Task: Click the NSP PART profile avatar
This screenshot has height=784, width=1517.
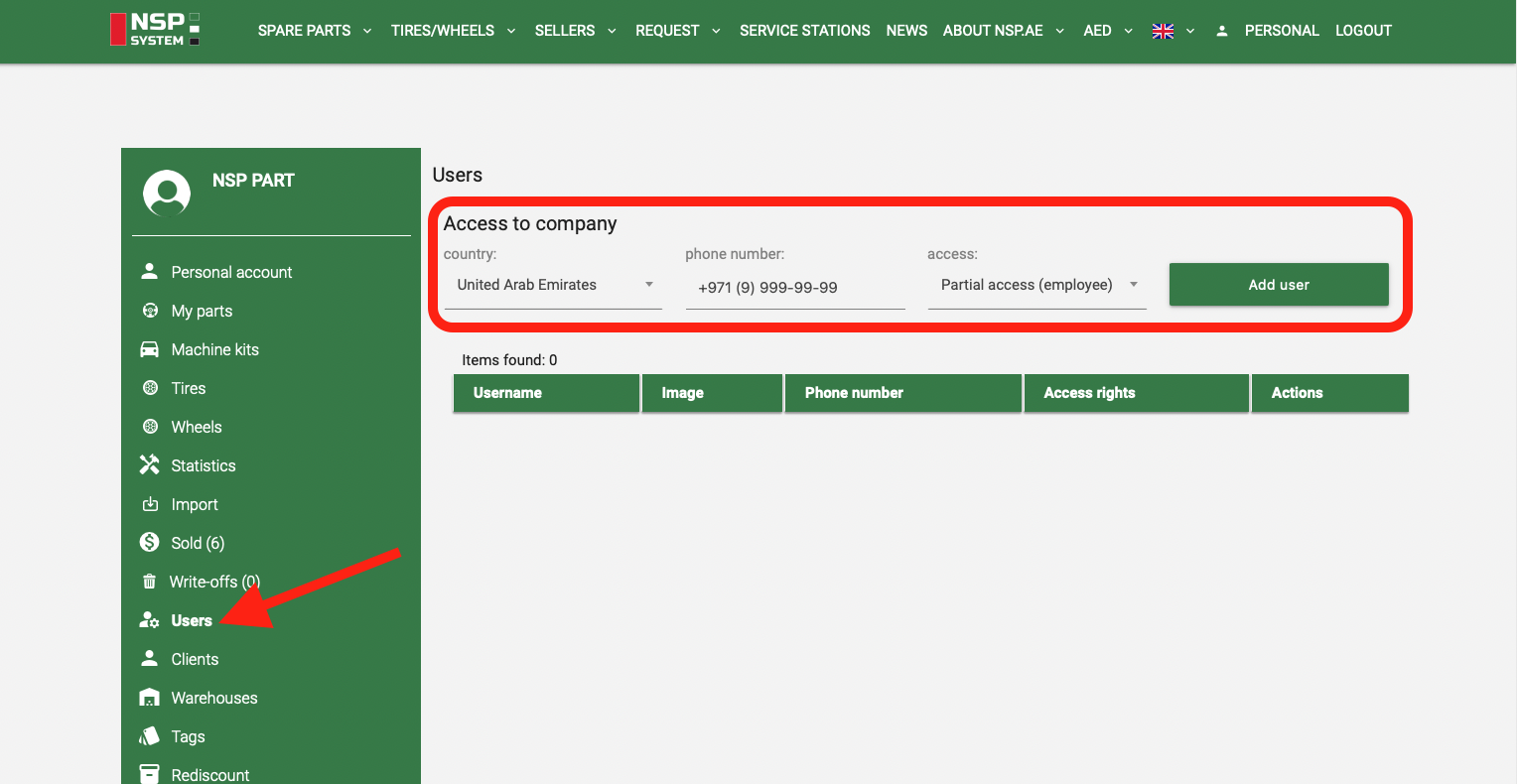Action: coord(167,193)
